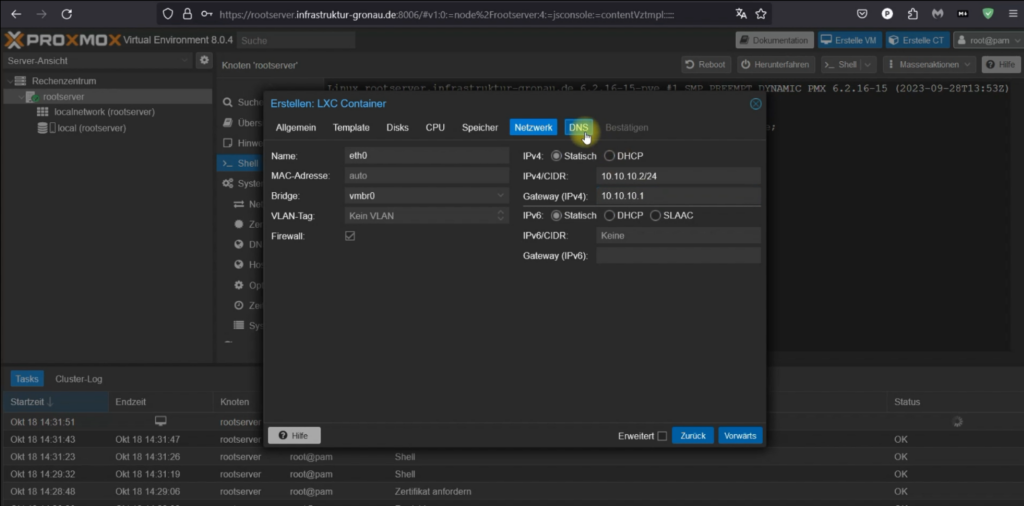Open the Server-Ansicht gear settings icon
This screenshot has height=506, width=1024.
[204, 61]
